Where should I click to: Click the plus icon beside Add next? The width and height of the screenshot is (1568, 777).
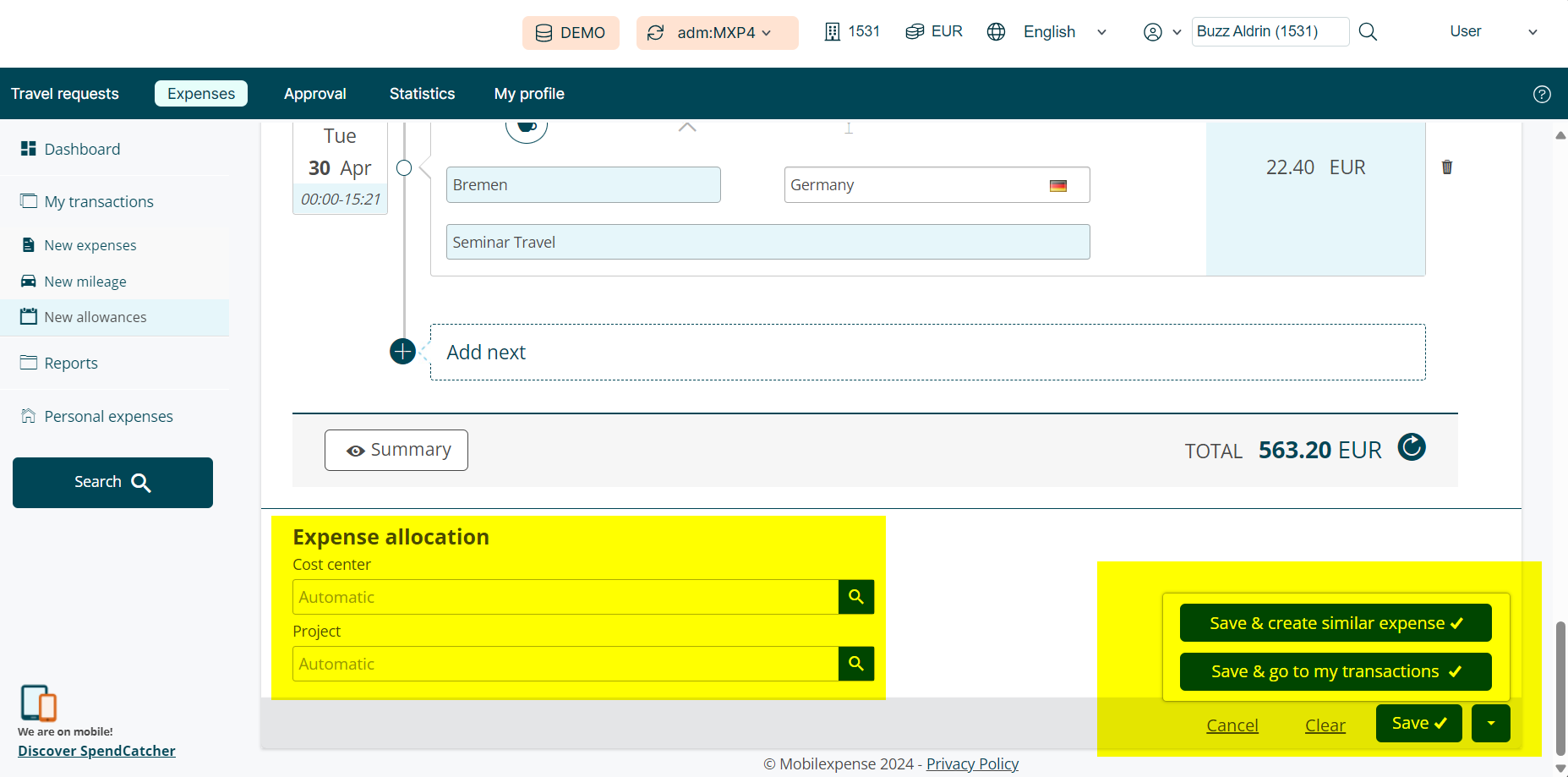click(402, 352)
